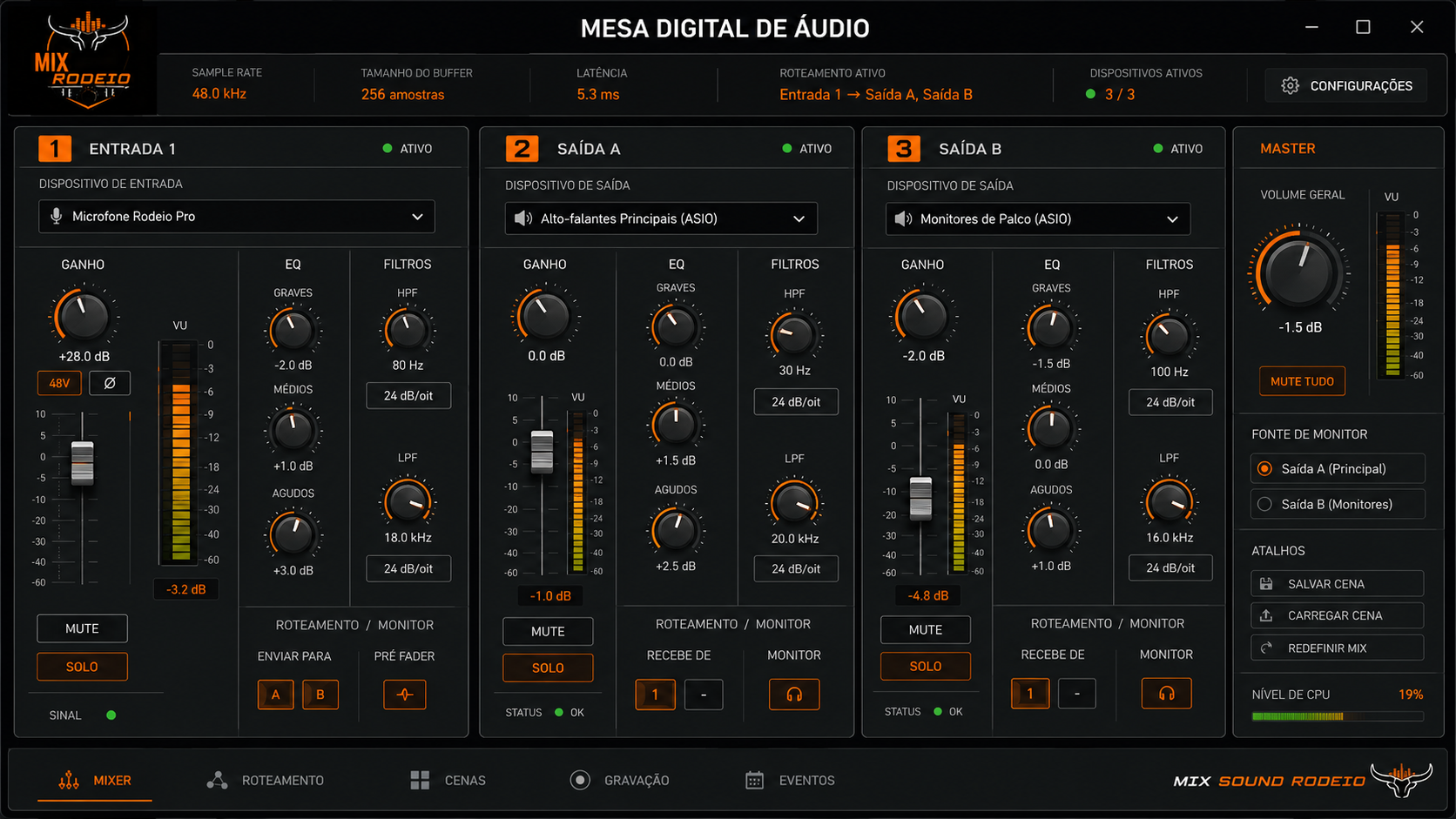The height and width of the screenshot is (819, 1456).
Task: Click the Entrada 1 HPF 80 Hz knob
Action: (407, 330)
